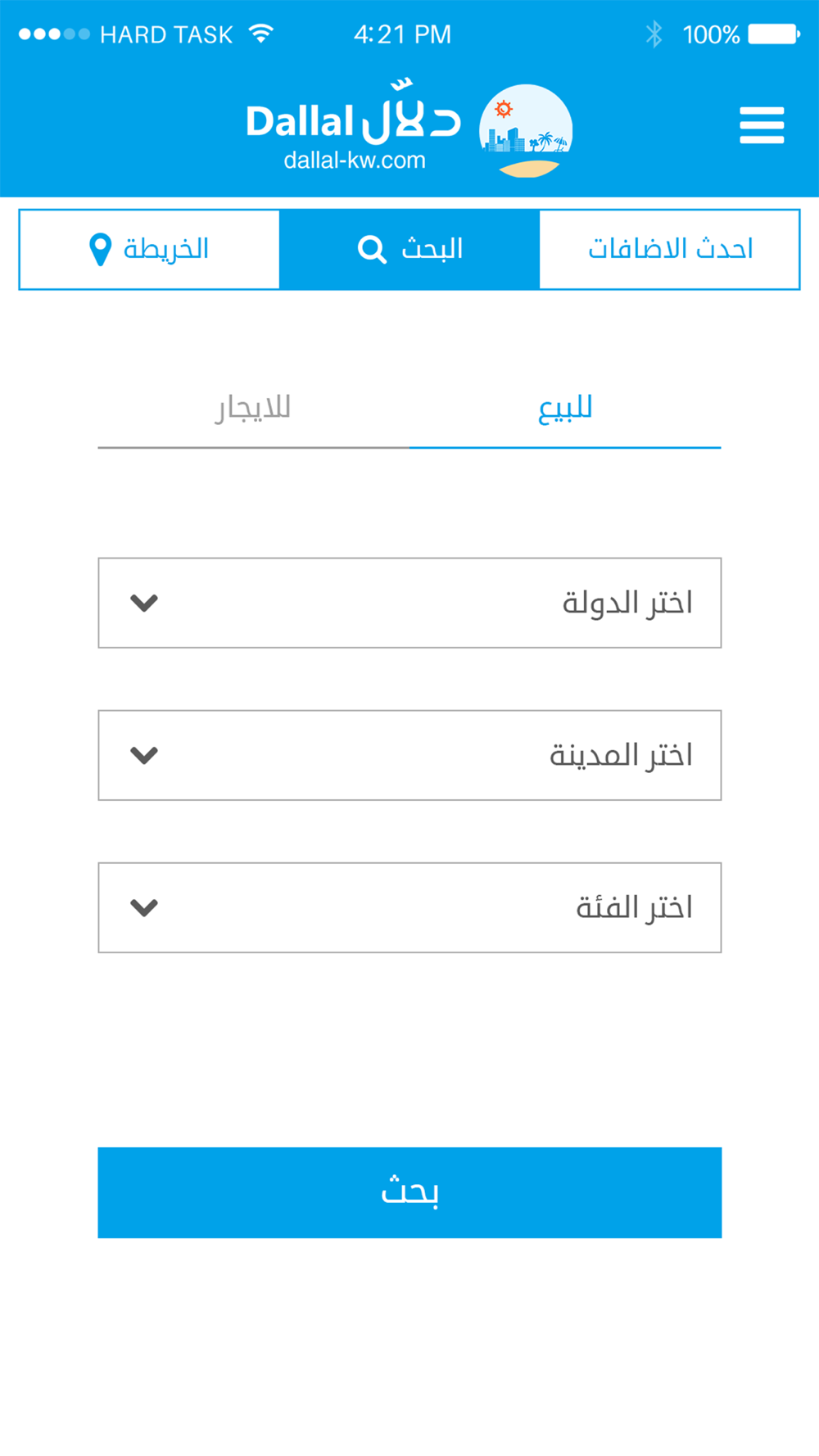
Task: Tap the circular city skyline logo
Action: click(x=526, y=131)
